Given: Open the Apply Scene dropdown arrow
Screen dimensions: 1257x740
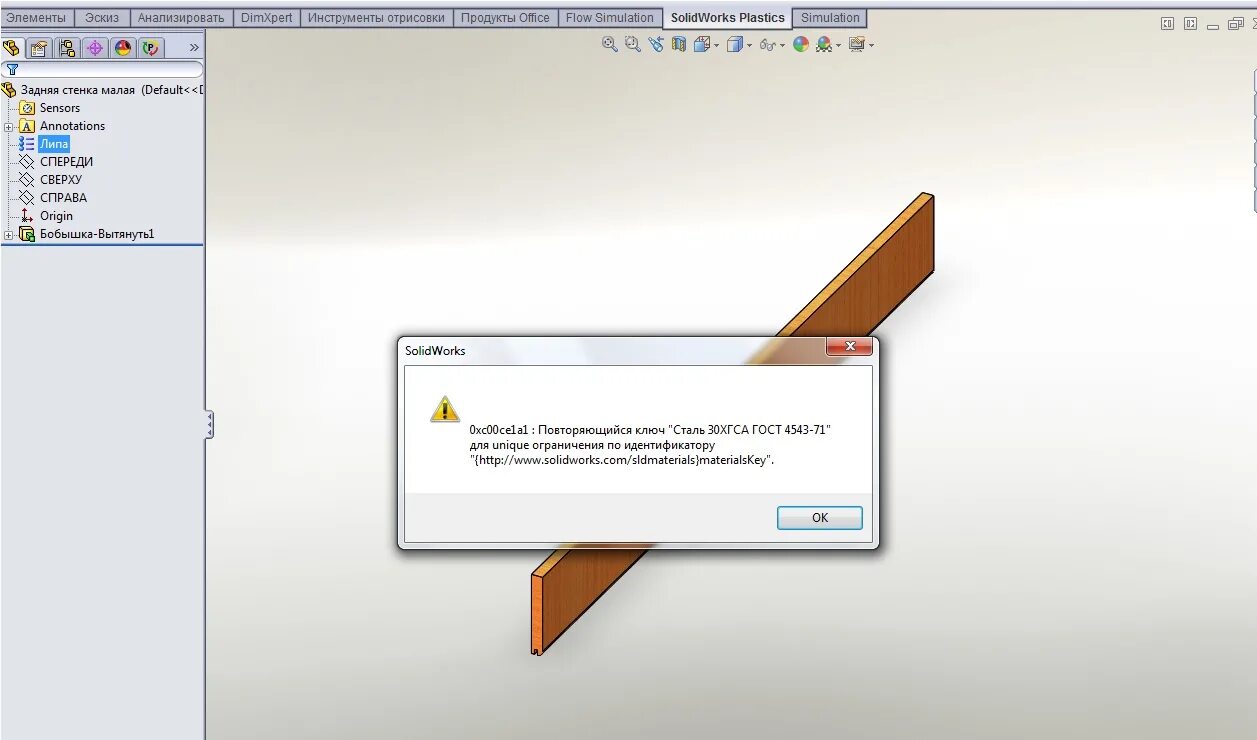Looking at the screenshot, I should pyautogui.click(x=838, y=45).
